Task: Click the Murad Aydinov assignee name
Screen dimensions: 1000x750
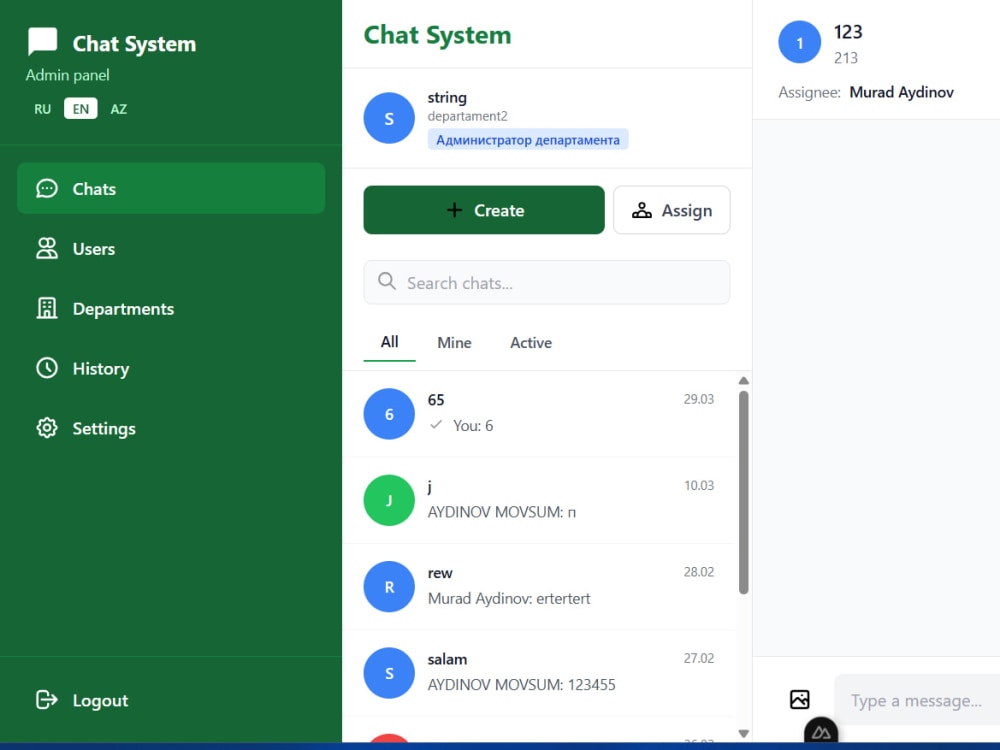Action: [x=901, y=92]
